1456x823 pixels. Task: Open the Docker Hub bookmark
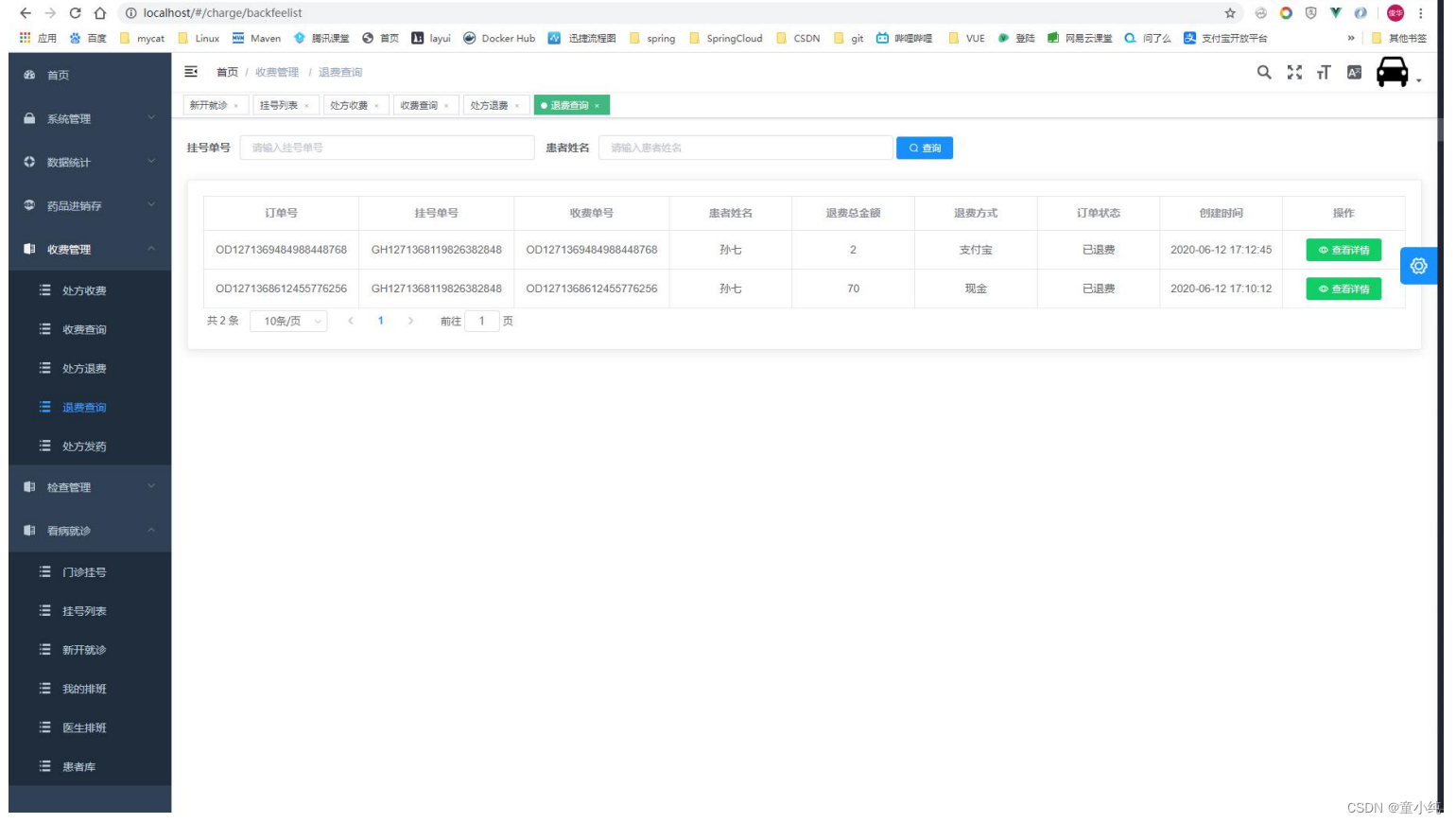[x=499, y=38]
